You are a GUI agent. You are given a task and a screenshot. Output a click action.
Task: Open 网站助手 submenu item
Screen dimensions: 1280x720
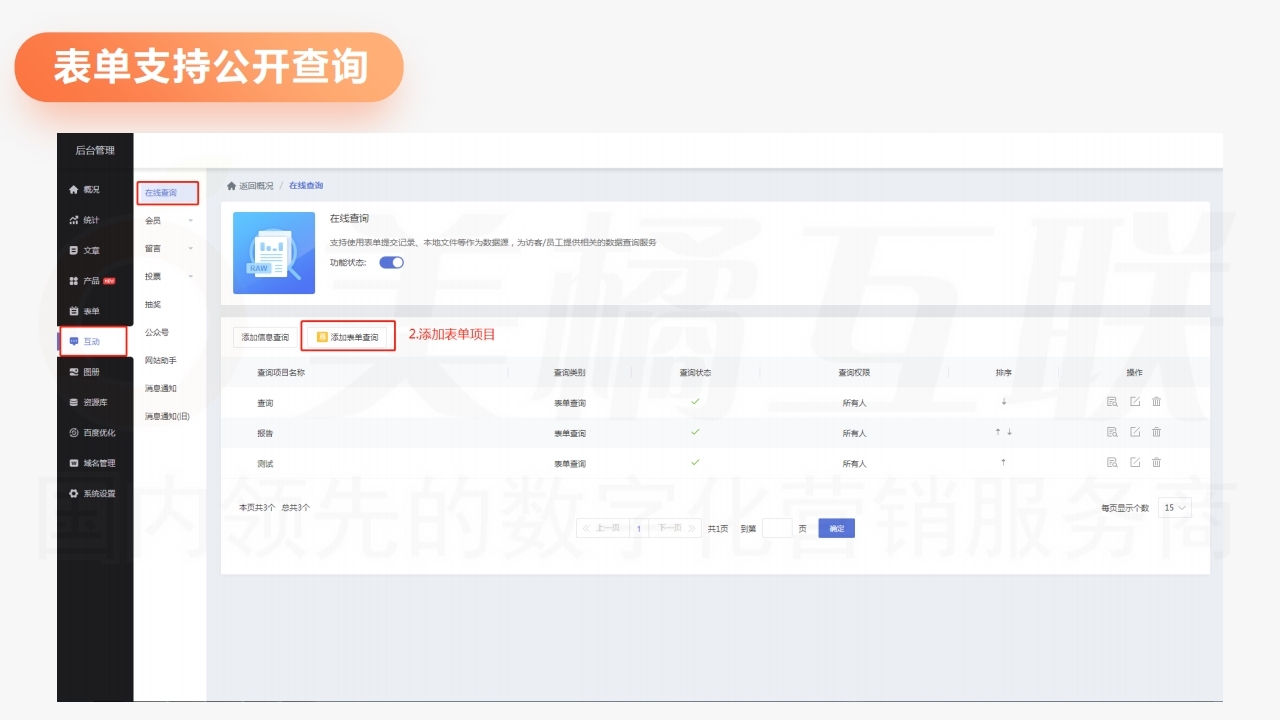pos(161,360)
